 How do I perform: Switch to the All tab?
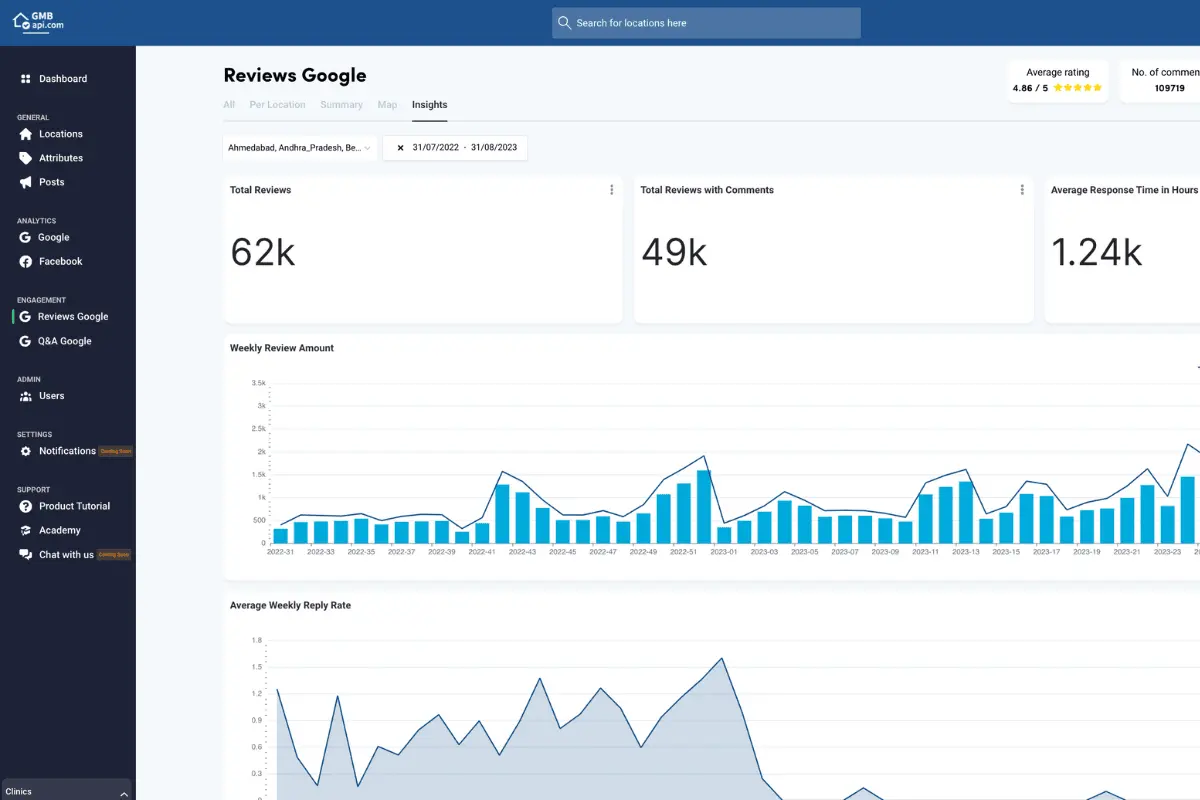229,105
